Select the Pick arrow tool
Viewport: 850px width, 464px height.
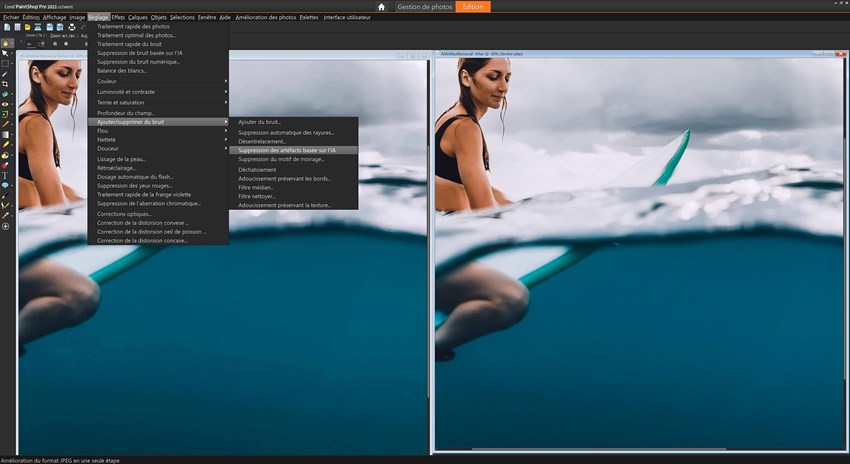coord(5,53)
